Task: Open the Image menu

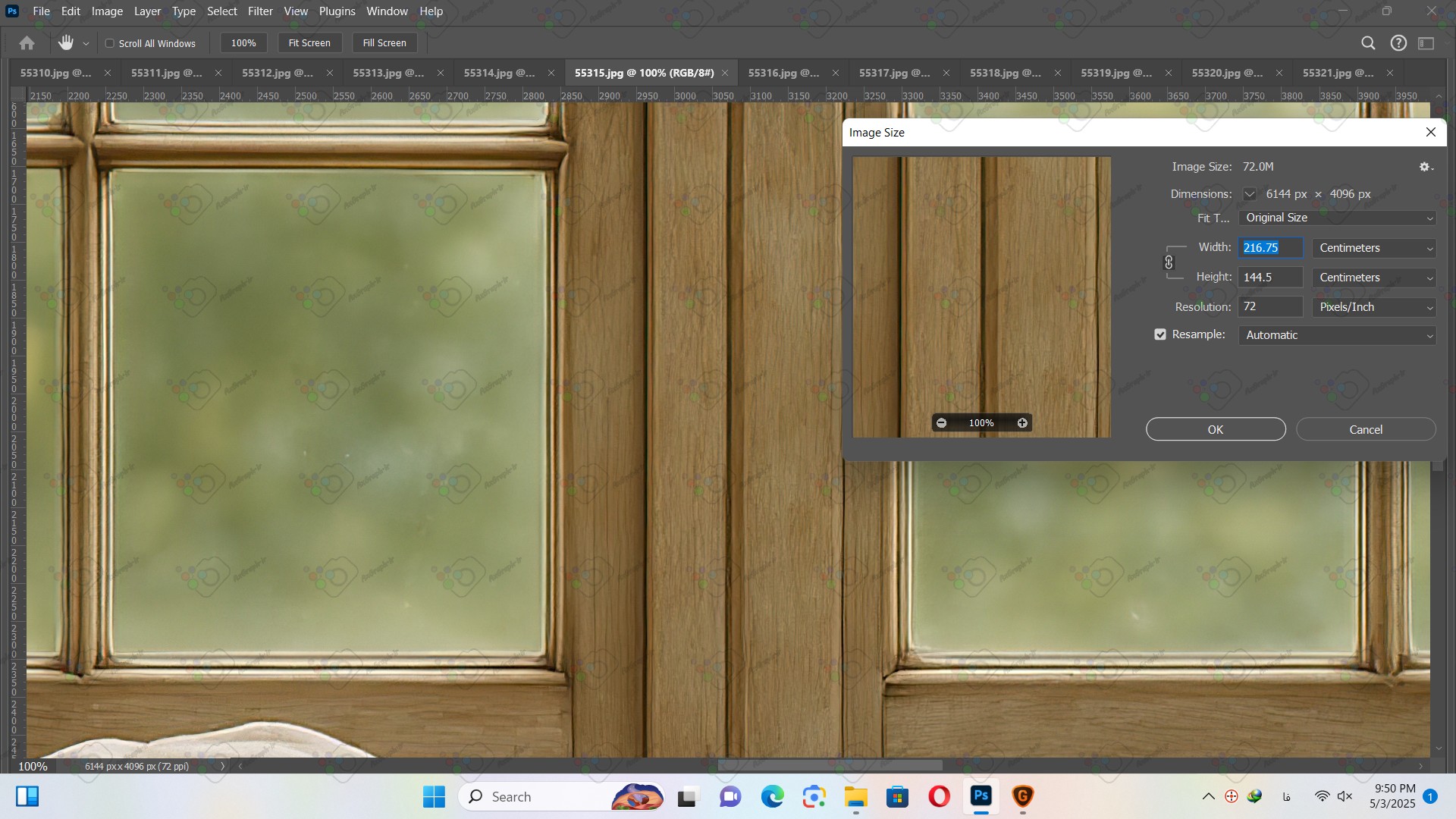Action: point(107,11)
